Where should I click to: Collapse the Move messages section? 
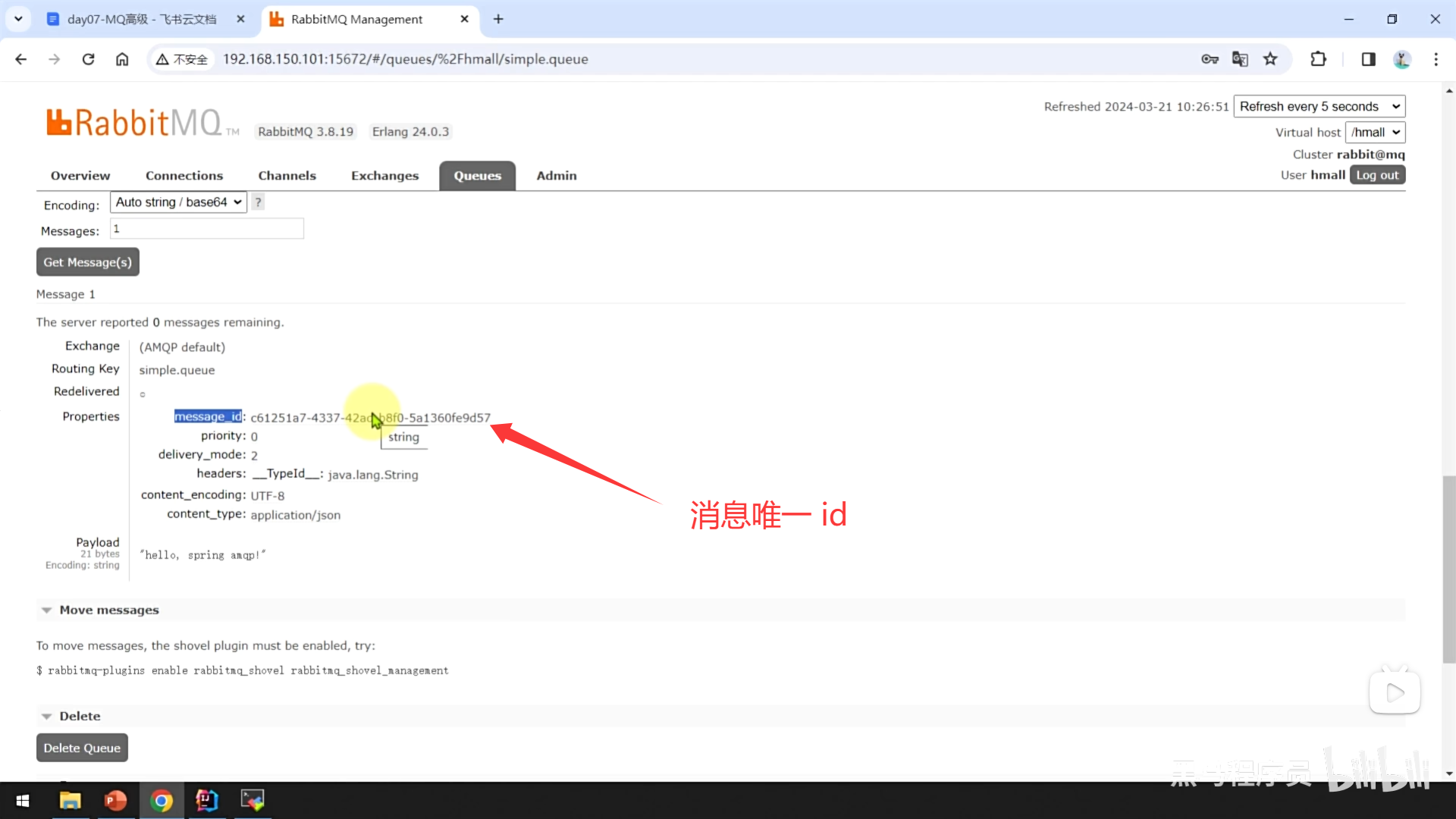click(x=108, y=610)
